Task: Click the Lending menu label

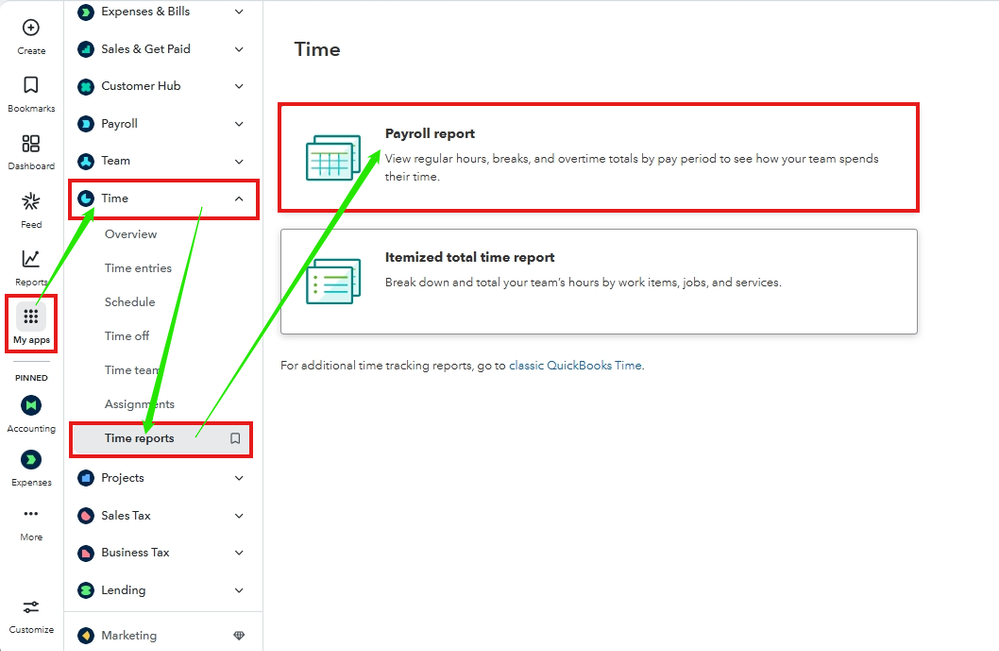Action: point(123,590)
